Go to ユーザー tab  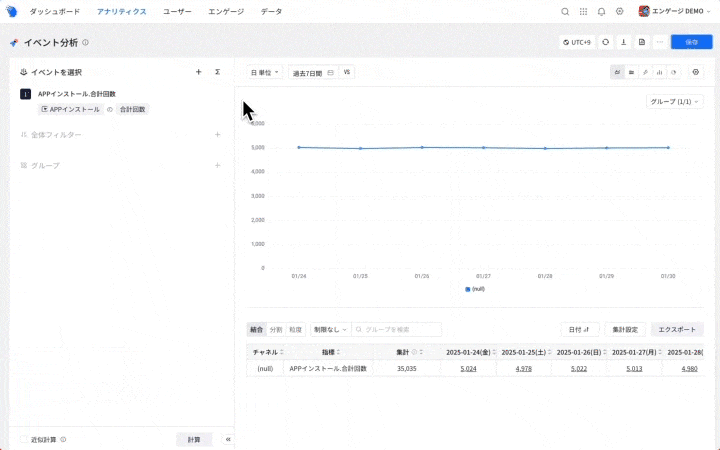point(177,11)
